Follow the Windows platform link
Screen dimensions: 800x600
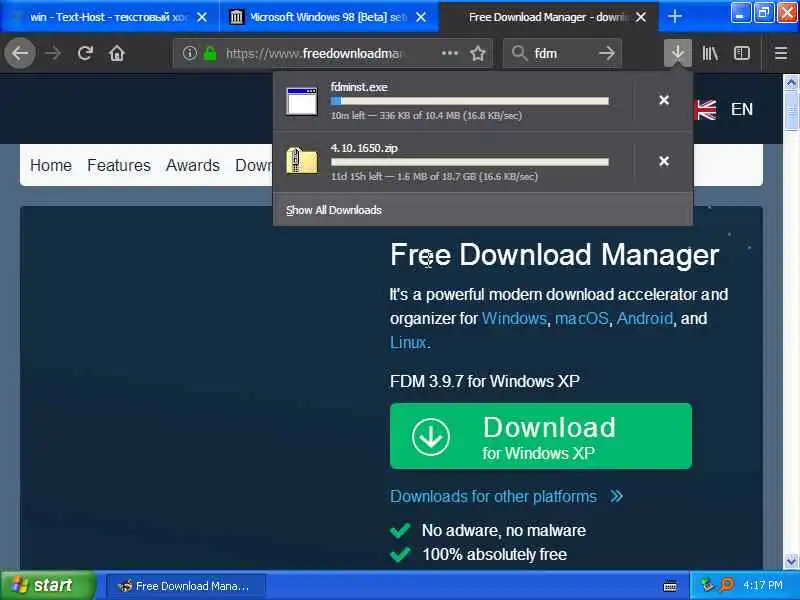(x=514, y=318)
